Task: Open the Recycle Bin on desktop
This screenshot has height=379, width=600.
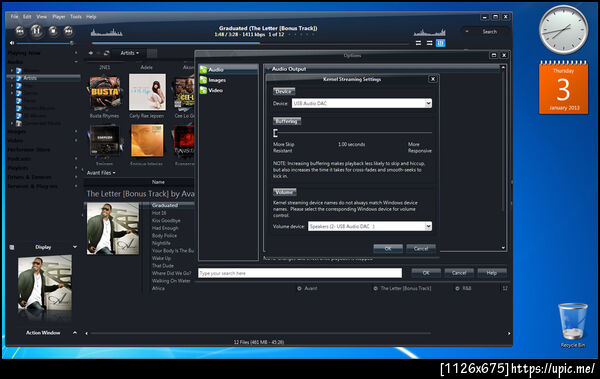Action: coord(572,325)
